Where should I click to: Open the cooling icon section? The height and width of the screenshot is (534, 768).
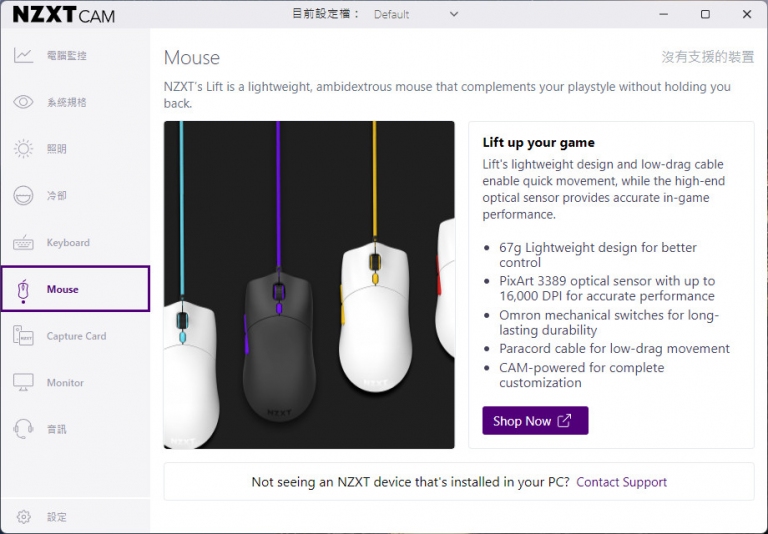(x=23, y=195)
